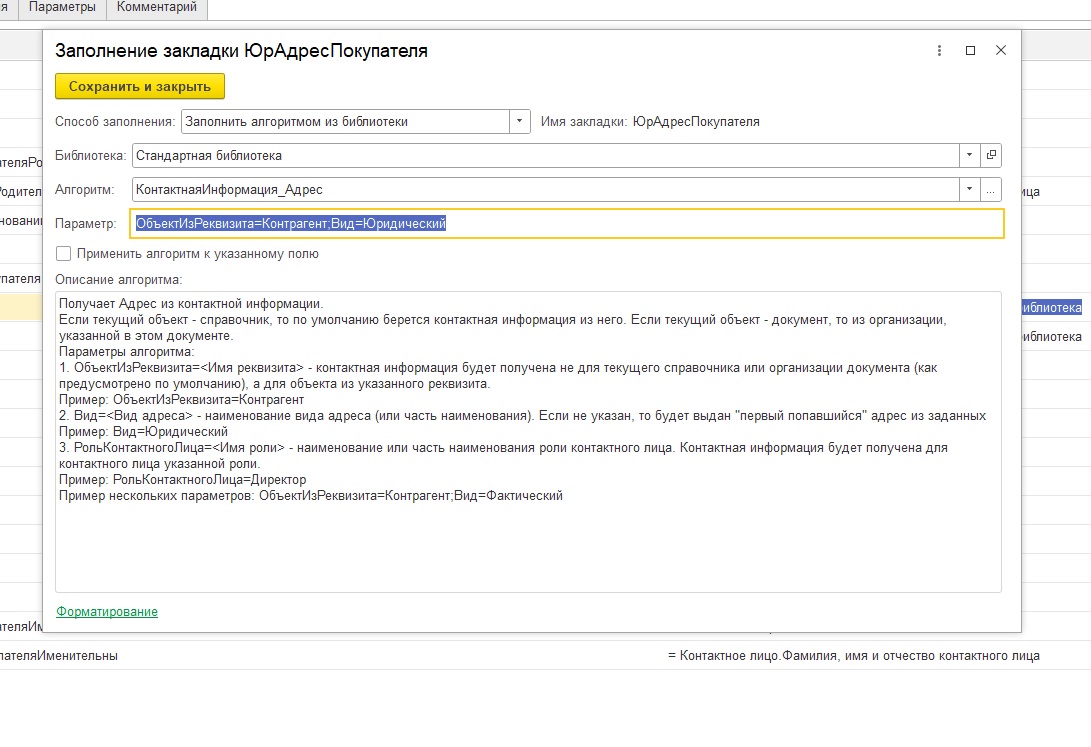Open the Форматирование link

[107, 611]
